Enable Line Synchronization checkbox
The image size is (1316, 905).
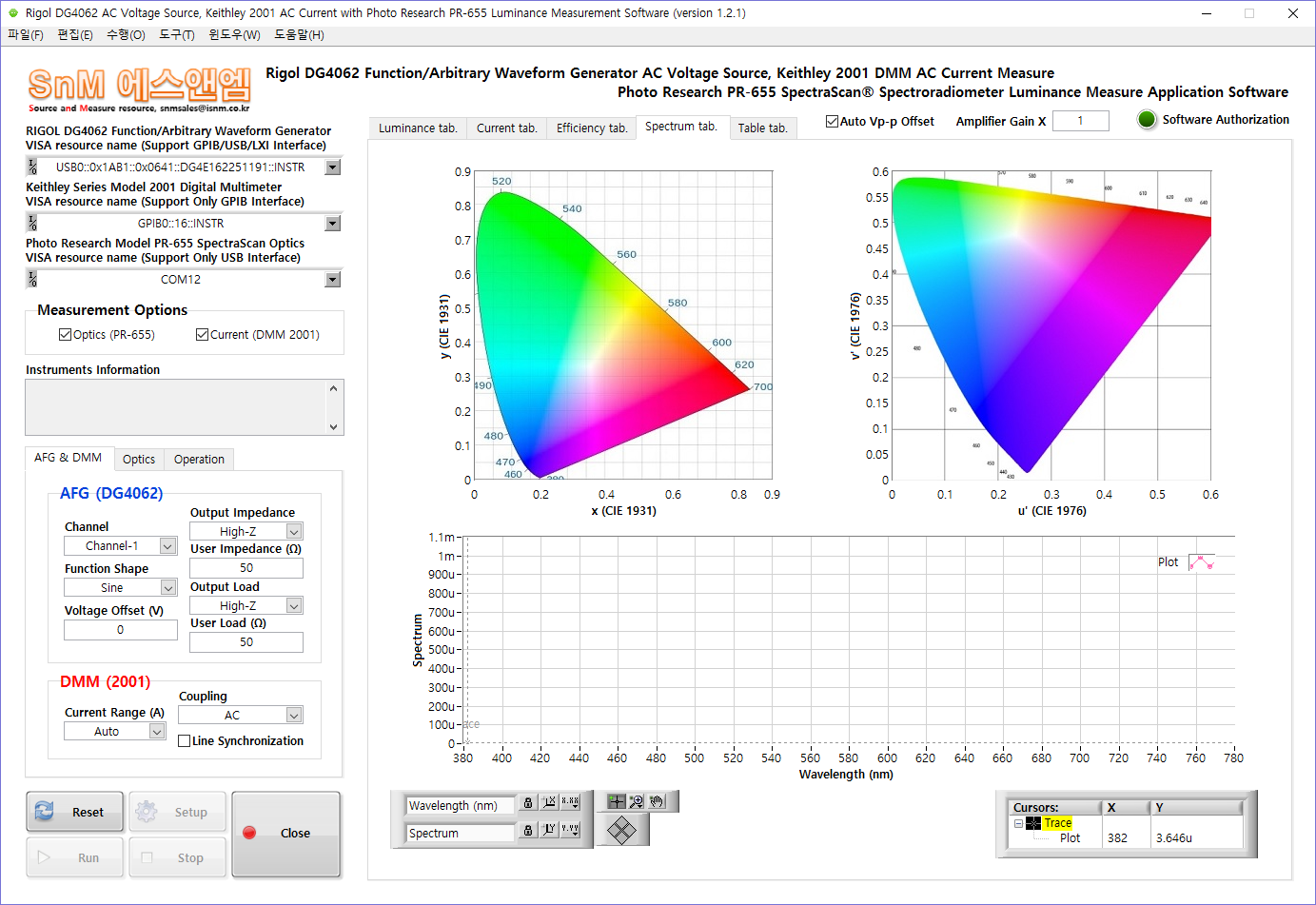pyautogui.click(x=185, y=741)
